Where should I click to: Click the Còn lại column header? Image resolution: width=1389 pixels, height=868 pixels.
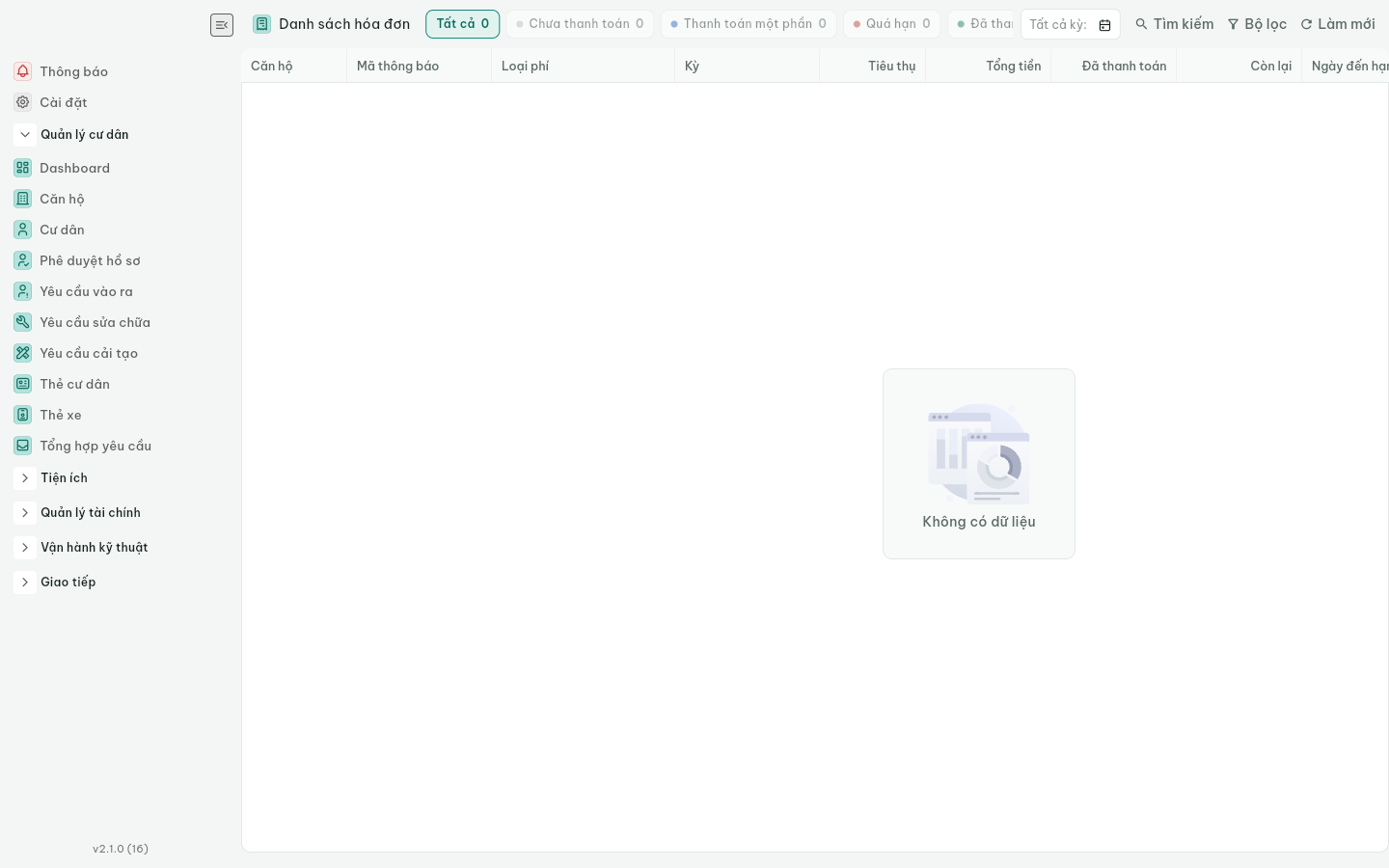(1239, 66)
